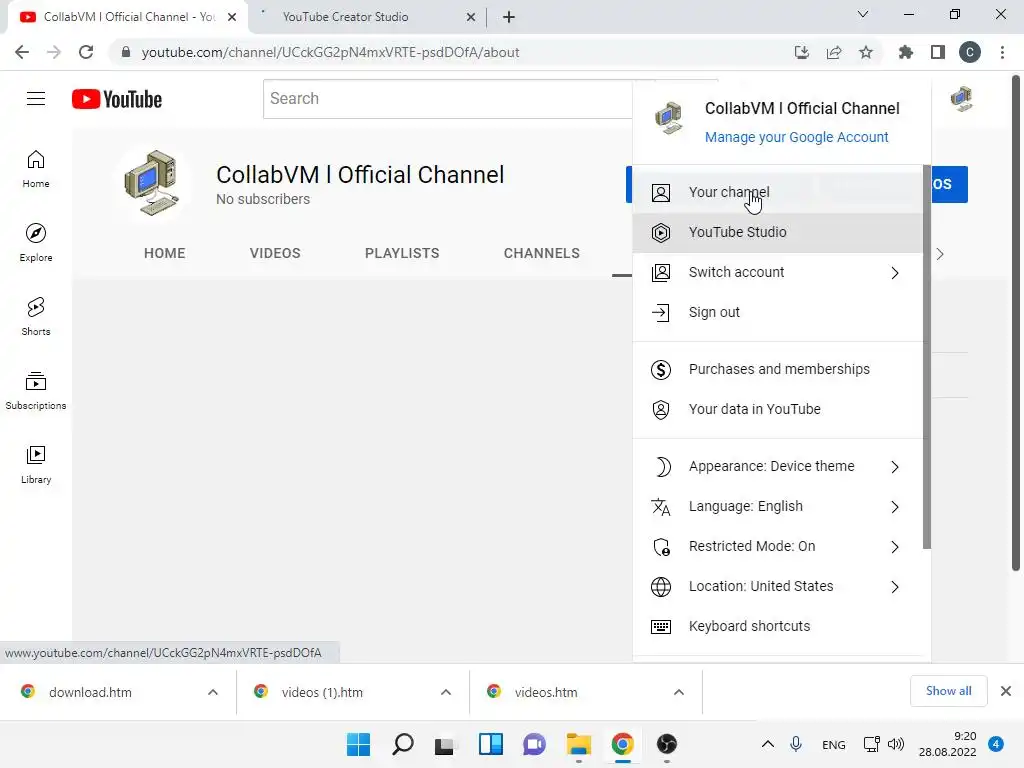The width and height of the screenshot is (1024, 768).
Task: Click the page vertical scrollbar
Action: pyautogui.click(x=1016, y=323)
